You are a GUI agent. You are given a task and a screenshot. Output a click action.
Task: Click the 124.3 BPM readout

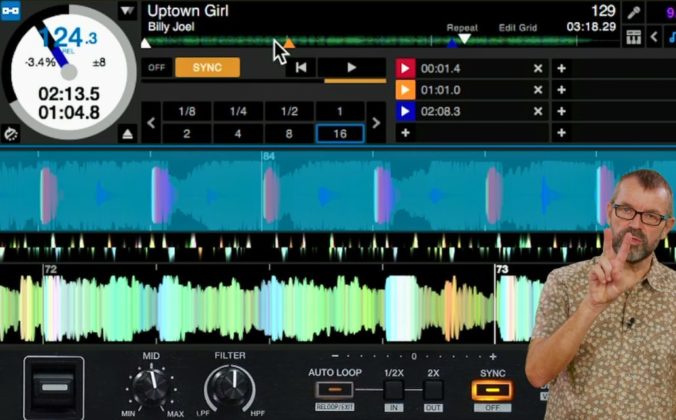pos(69,38)
